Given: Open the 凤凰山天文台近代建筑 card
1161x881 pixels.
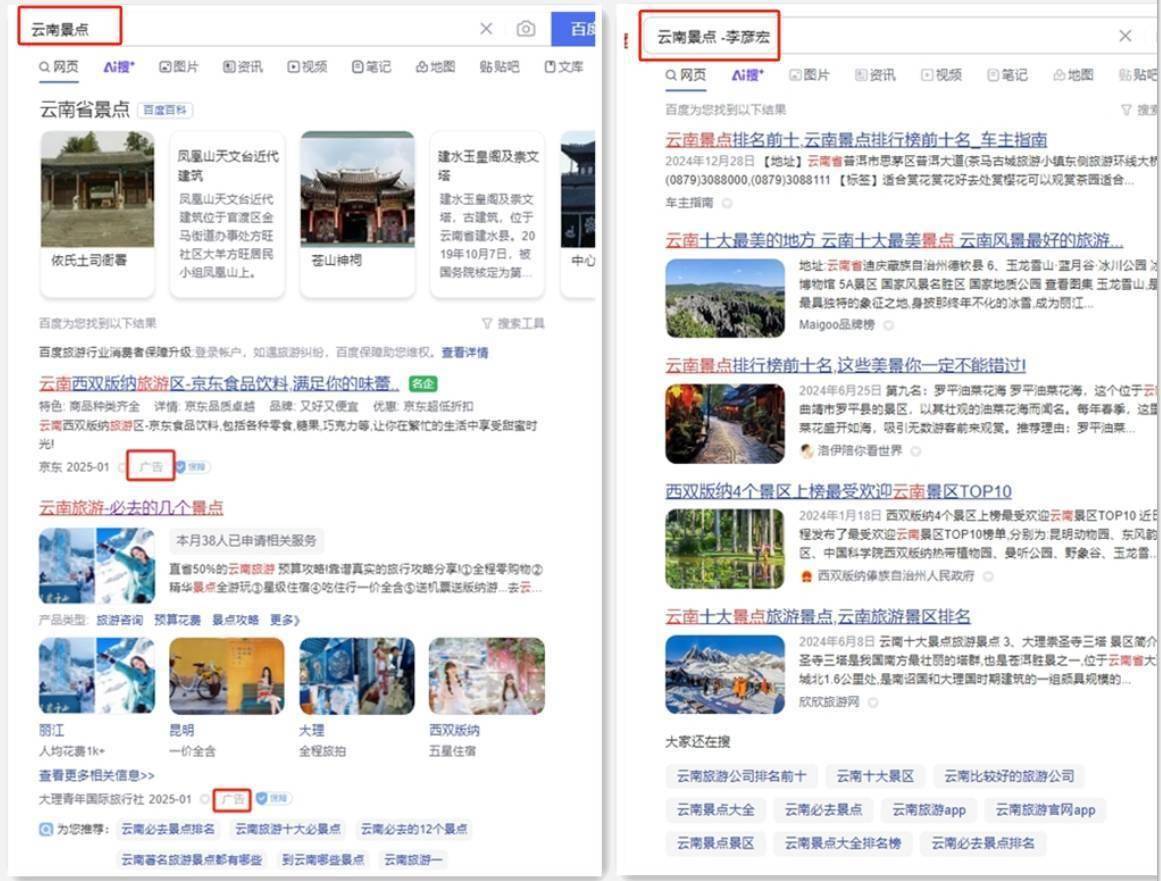Looking at the screenshot, I should tap(227, 213).
